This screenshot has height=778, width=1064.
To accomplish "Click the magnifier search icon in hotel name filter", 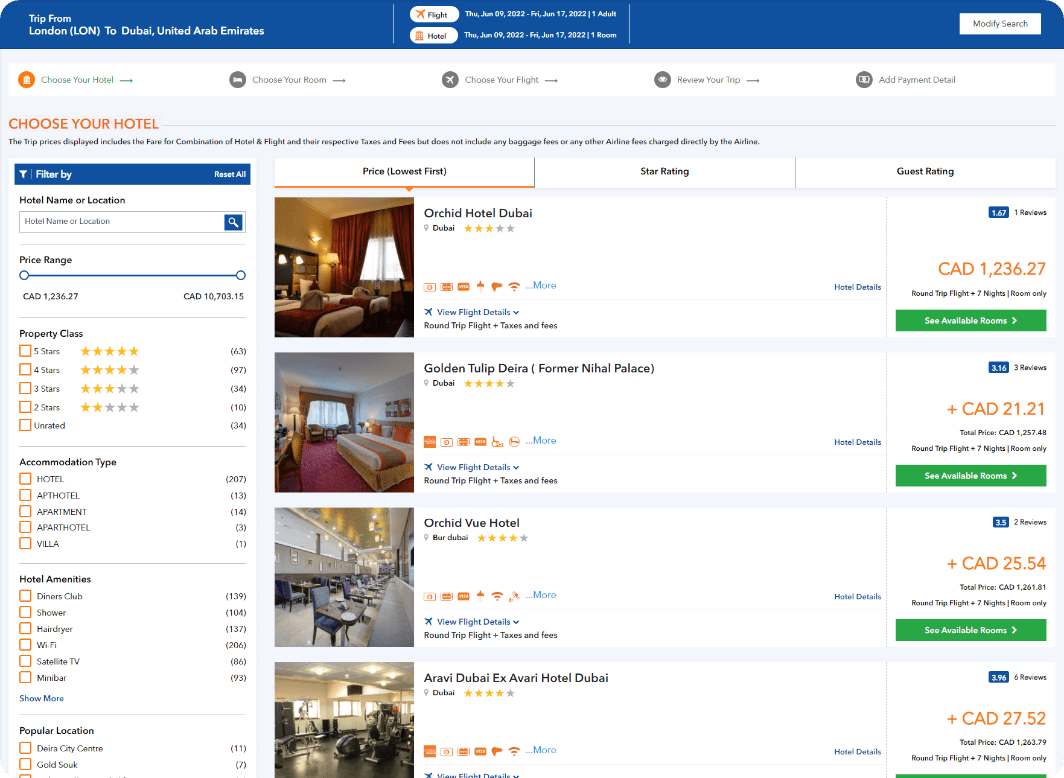I will pos(233,222).
